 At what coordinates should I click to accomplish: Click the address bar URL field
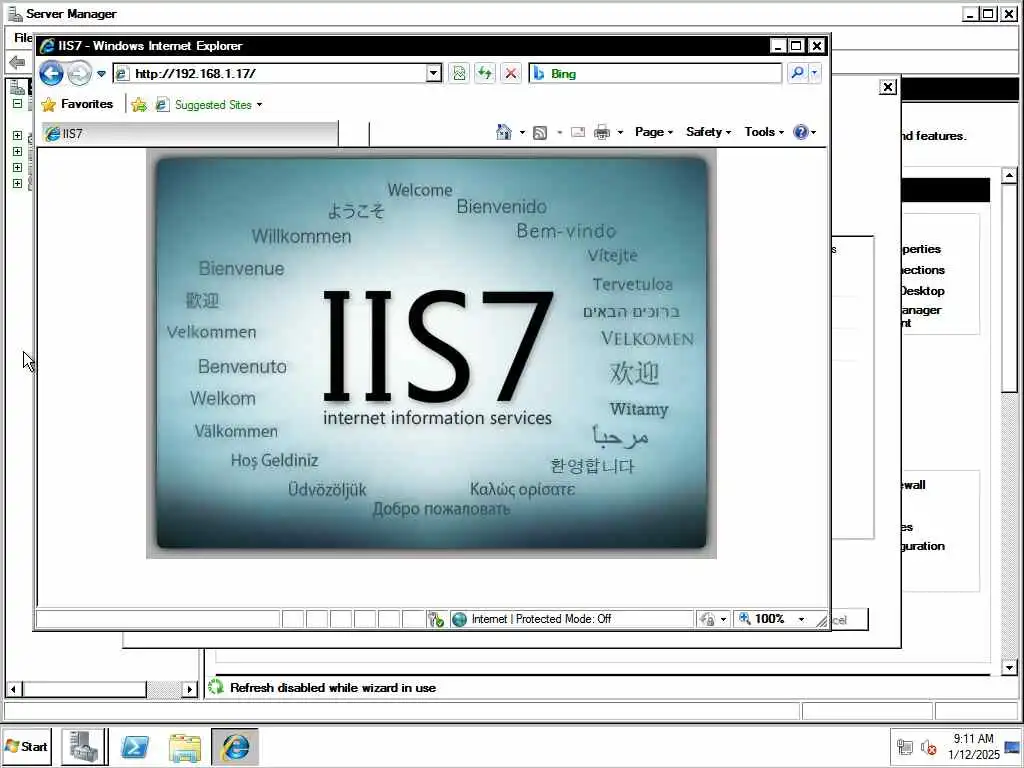click(x=270, y=73)
